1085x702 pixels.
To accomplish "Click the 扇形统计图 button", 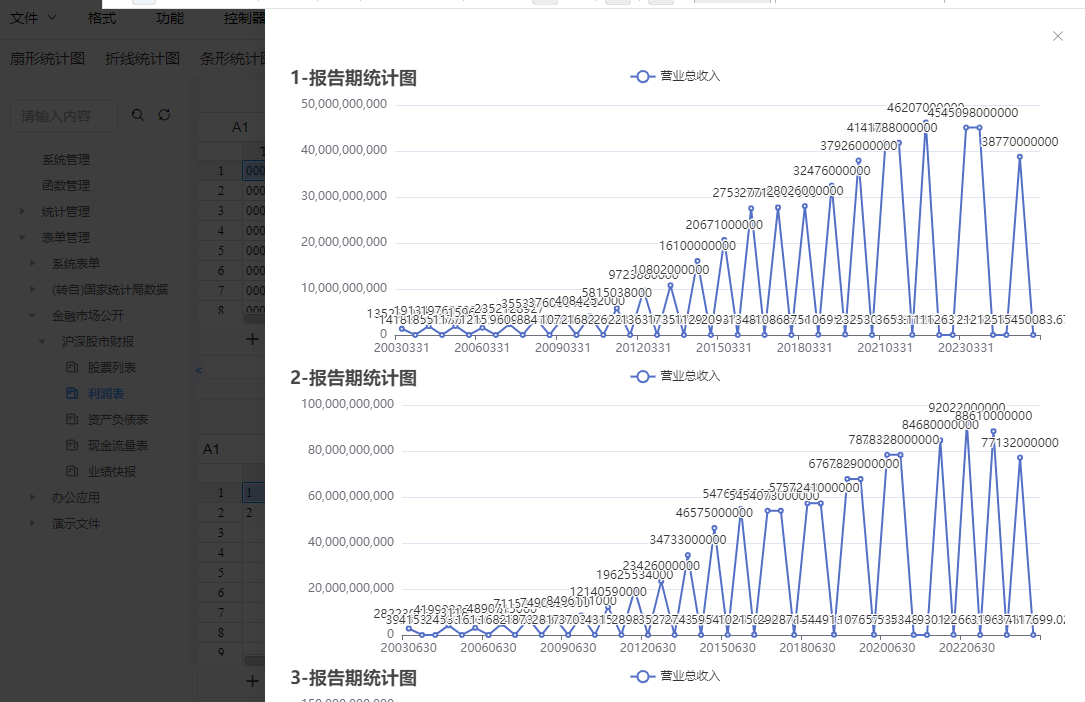I will tap(47, 59).
